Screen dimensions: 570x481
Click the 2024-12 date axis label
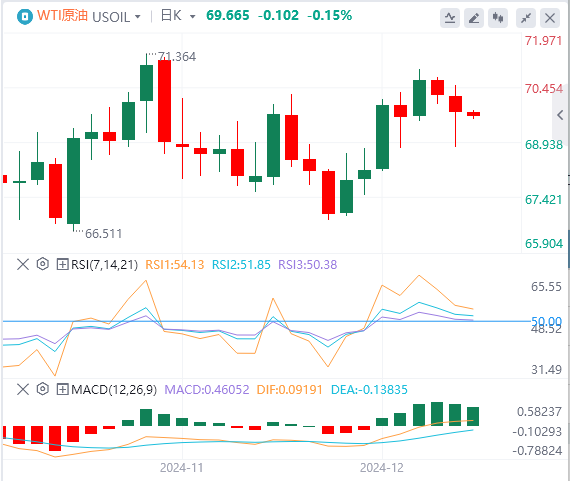(x=382, y=468)
